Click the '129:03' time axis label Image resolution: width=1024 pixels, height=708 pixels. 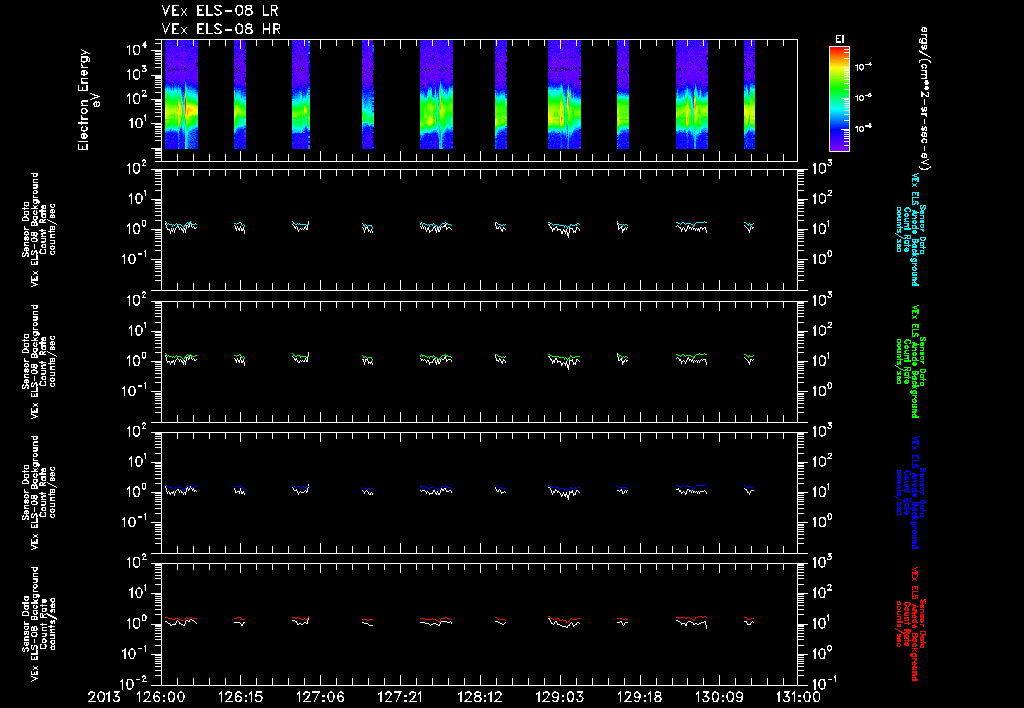[x=559, y=698]
